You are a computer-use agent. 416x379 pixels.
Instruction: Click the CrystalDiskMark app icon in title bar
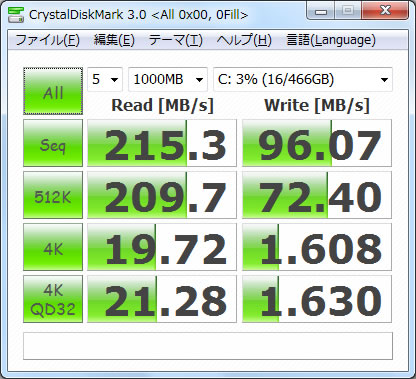(16, 14)
